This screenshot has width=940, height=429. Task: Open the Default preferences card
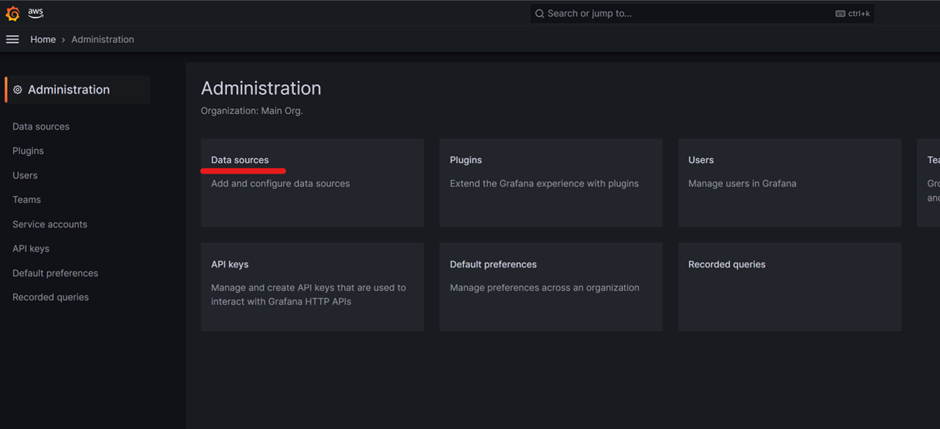click(551, 287)
